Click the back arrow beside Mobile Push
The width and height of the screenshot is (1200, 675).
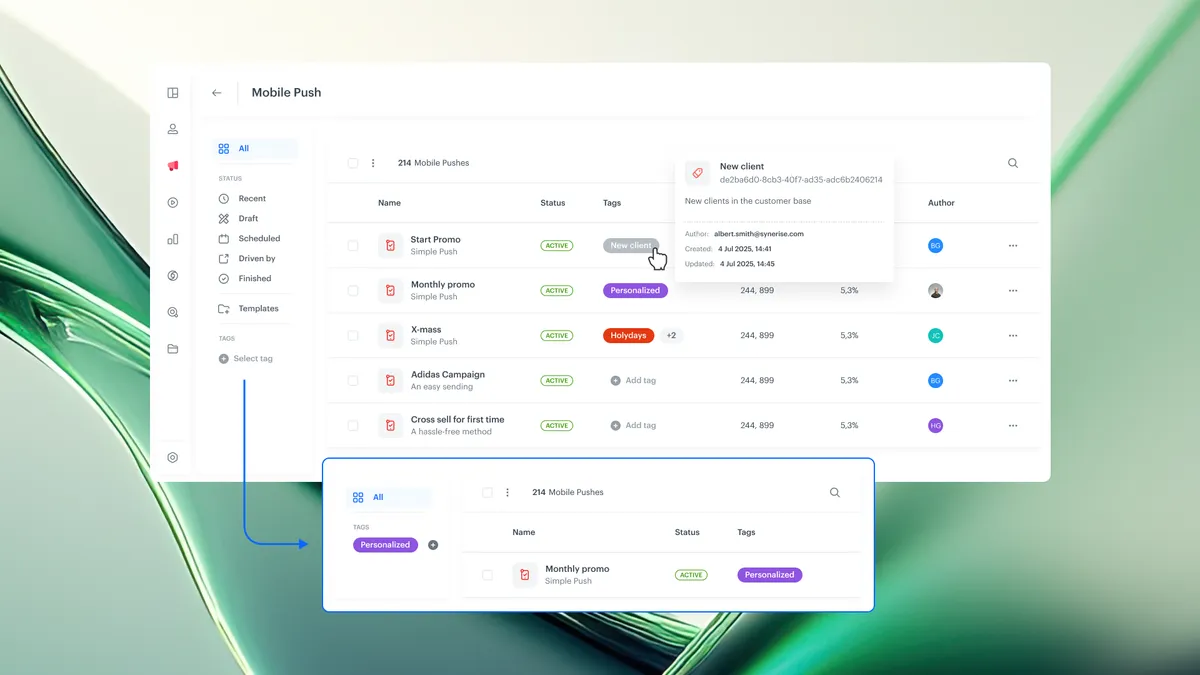[x=217, y=93]
